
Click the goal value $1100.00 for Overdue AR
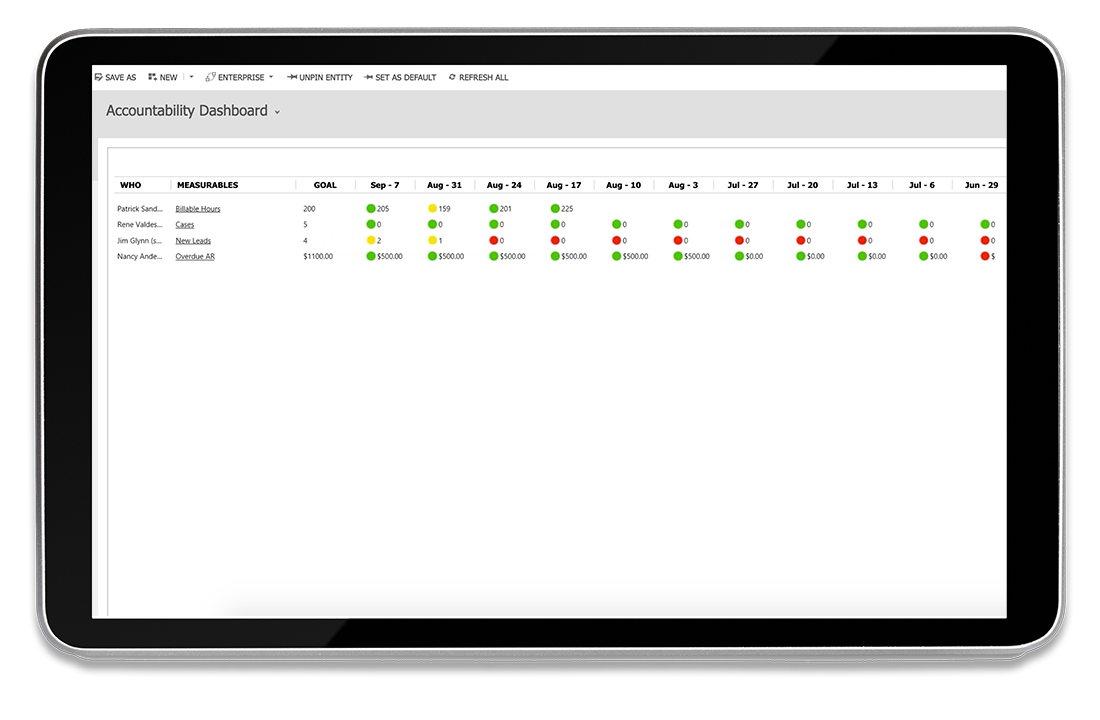click(x=318, y=257)
